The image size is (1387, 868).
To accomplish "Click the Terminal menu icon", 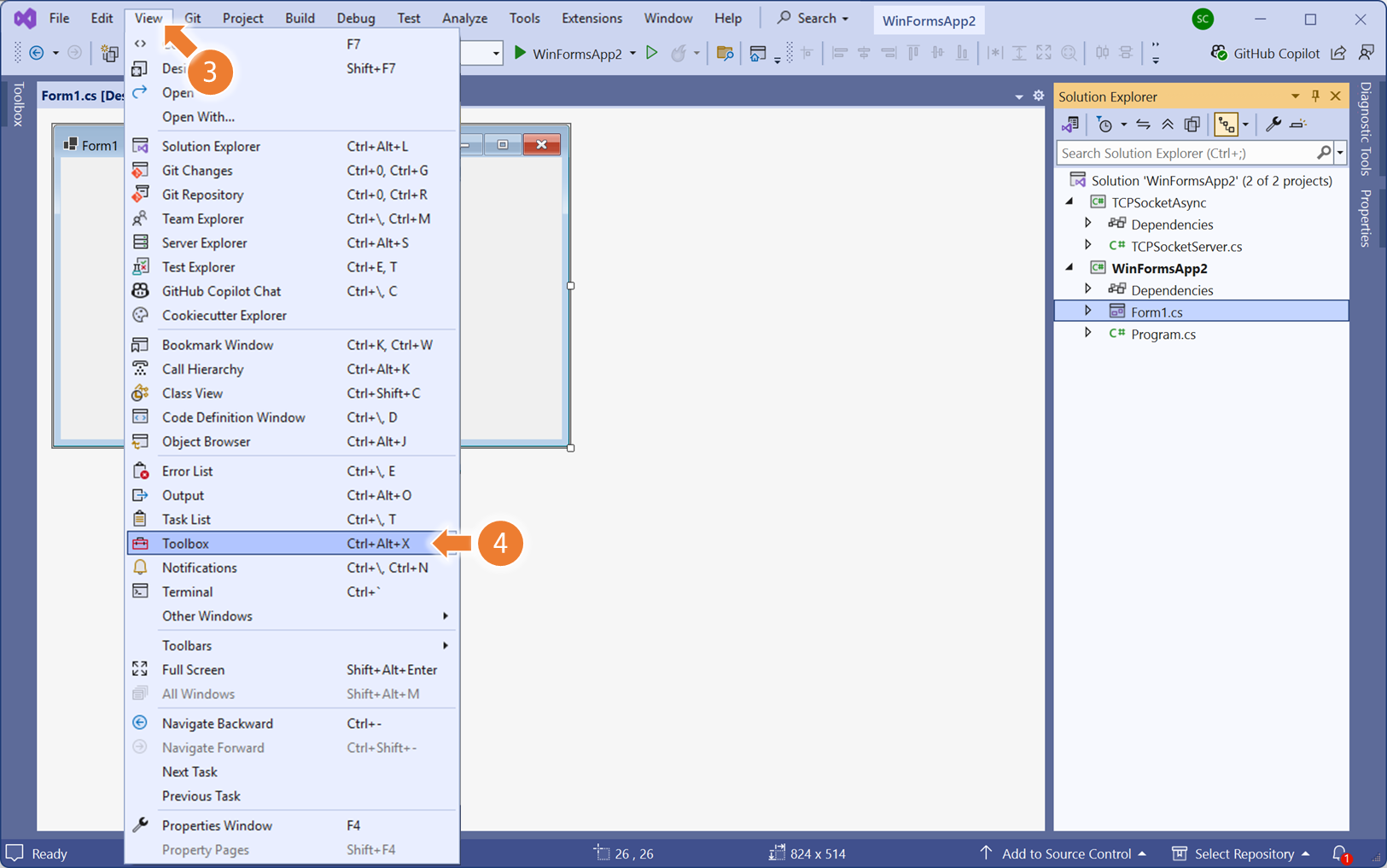I will click(x=141, y=591).
